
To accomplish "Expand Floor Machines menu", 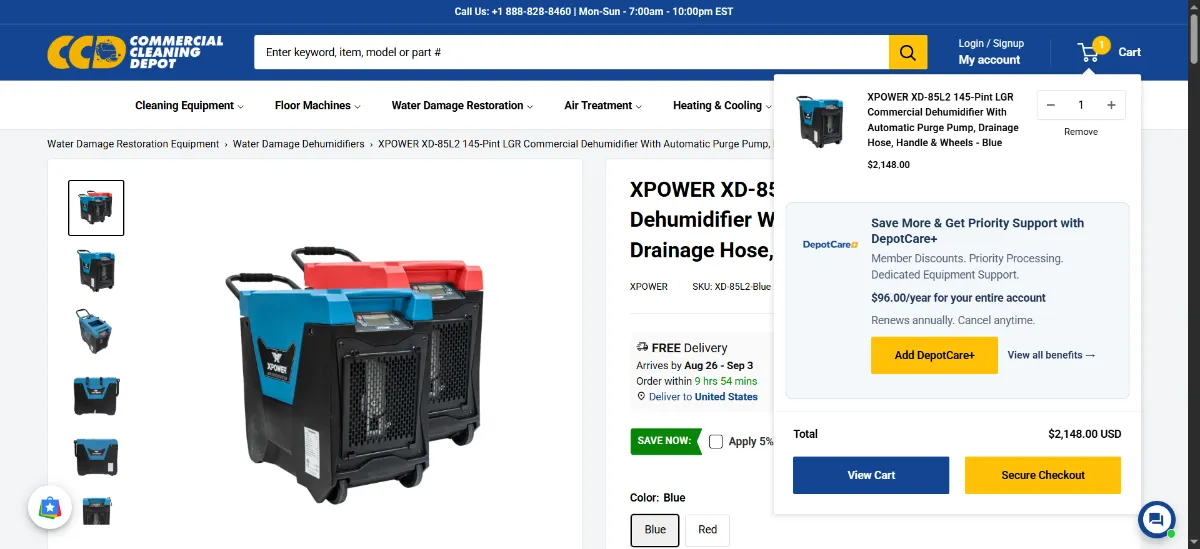I will [x=318, y=105].
